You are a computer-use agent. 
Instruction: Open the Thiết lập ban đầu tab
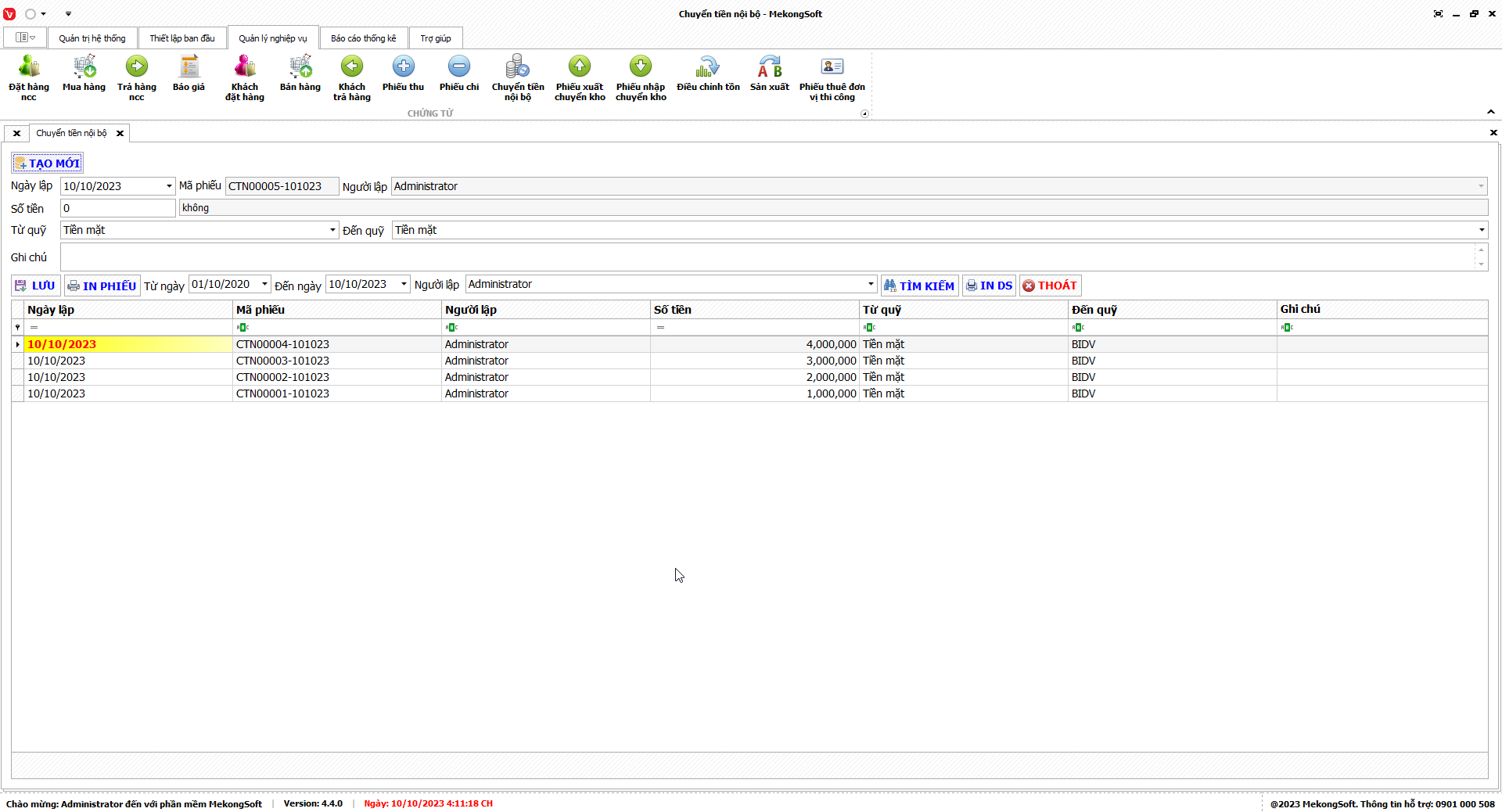(x=182, y=38)
